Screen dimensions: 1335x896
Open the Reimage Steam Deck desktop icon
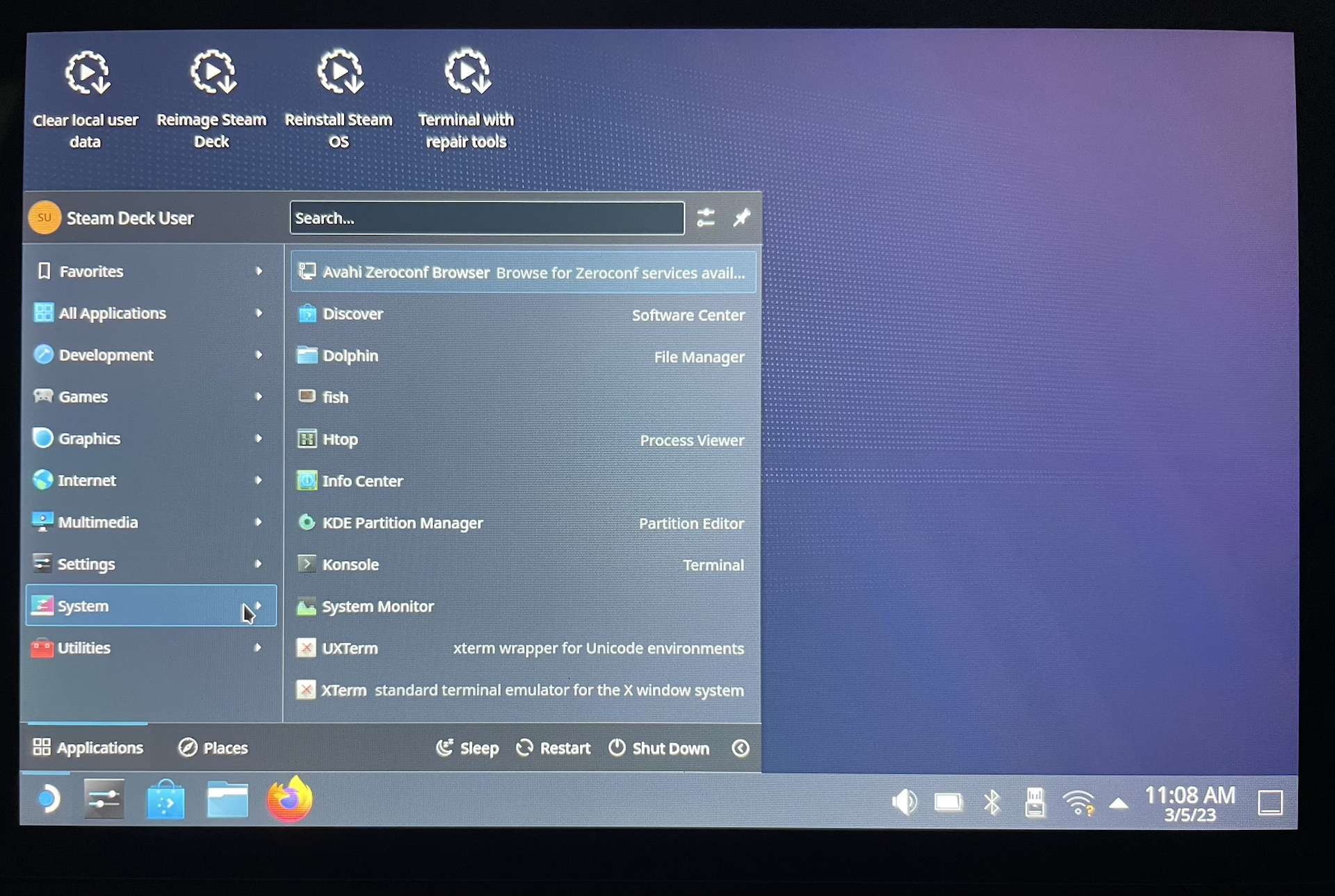(x=212, y=97)
